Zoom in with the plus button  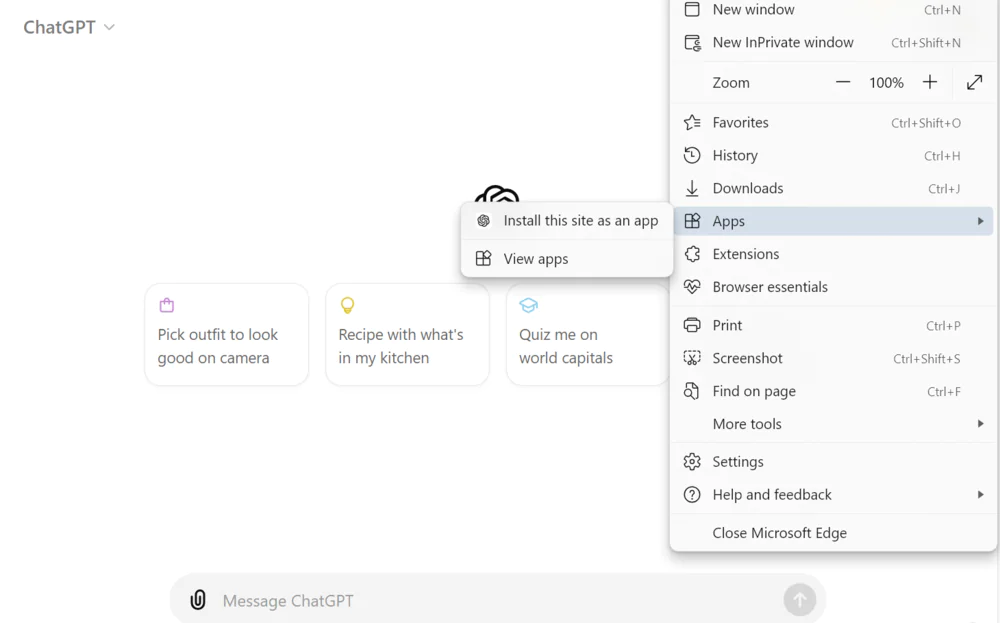click(930, 82)
